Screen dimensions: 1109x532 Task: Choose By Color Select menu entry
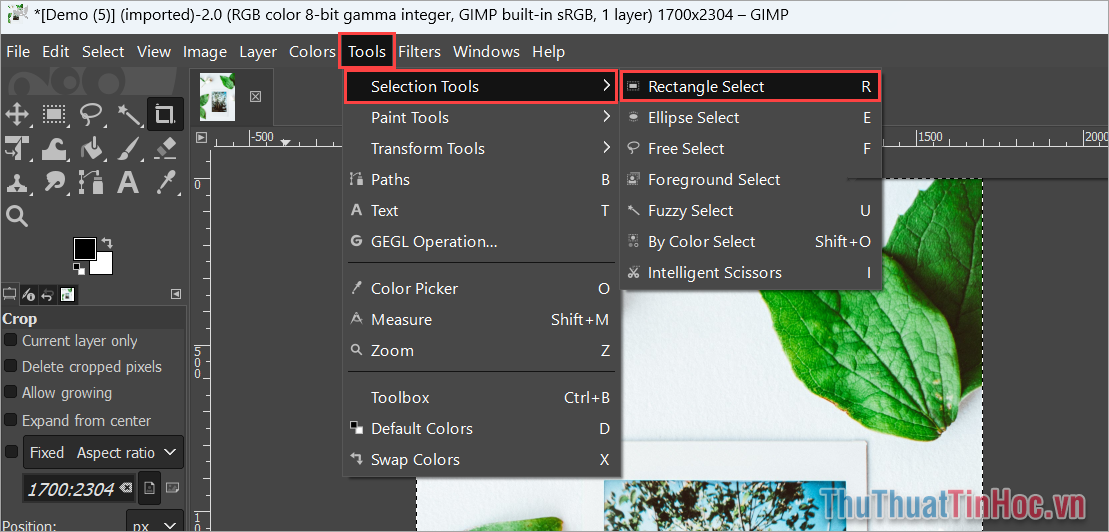click(750, 242)
